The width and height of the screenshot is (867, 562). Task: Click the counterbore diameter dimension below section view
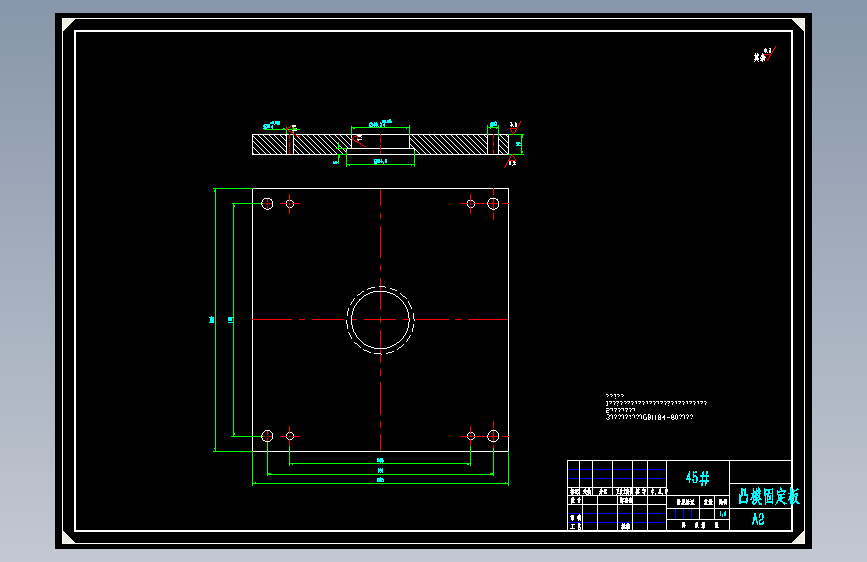[x=380, y=162]
